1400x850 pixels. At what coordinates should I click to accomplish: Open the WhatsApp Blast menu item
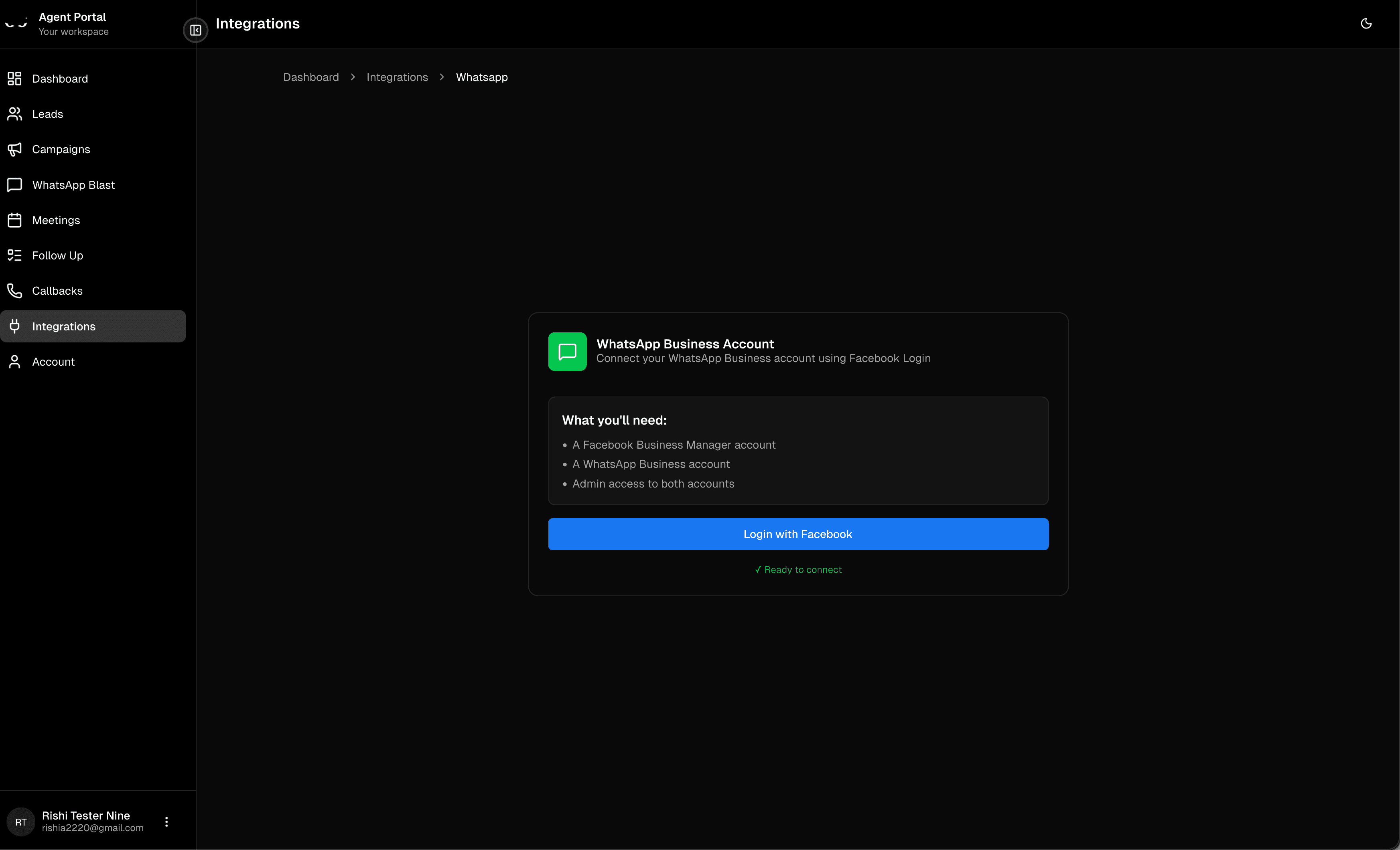click(93, 184)
